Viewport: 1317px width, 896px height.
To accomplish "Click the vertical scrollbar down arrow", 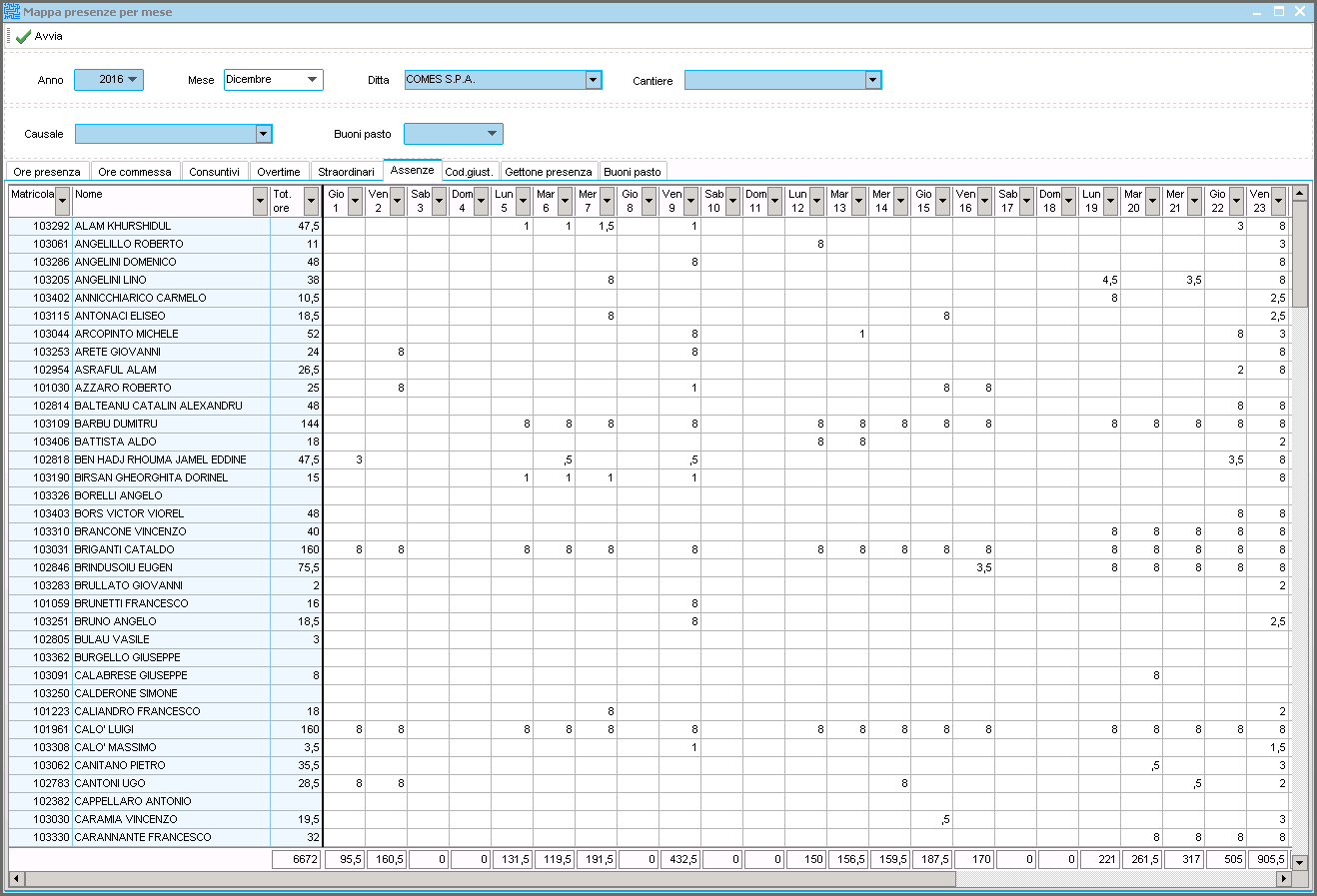I will point(1299,861).
